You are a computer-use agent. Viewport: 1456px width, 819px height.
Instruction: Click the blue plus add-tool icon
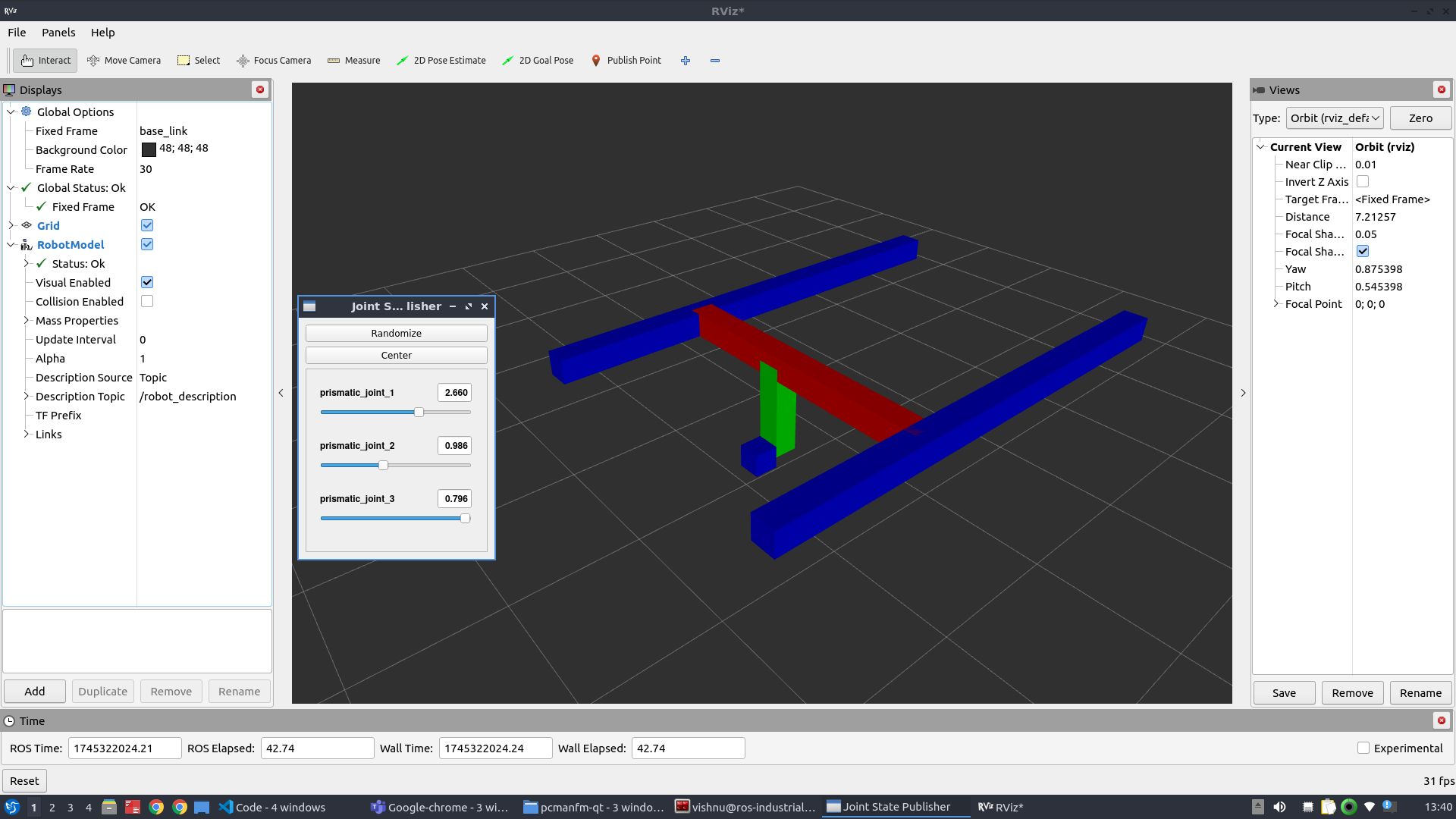pyautogui.click(x=686, y=61)
